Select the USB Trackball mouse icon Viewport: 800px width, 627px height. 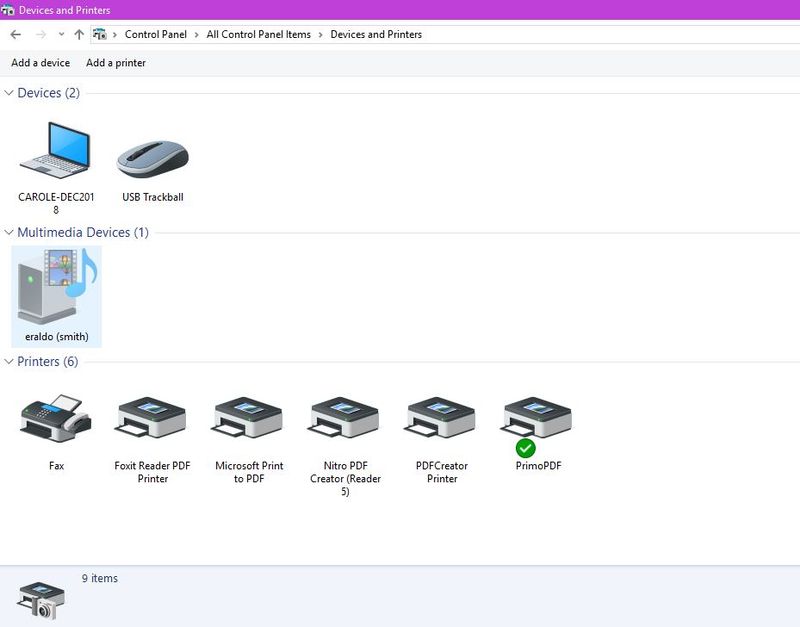pyautogui.click(x=152, y=157)
